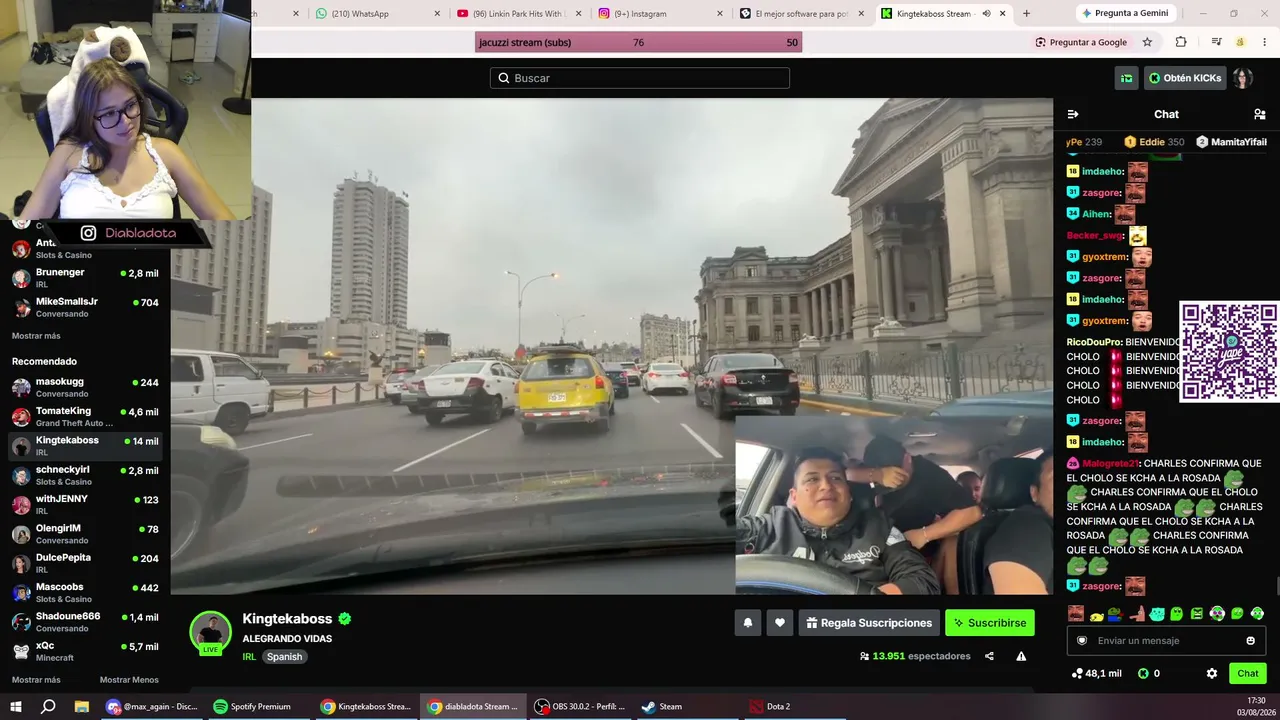Screen dimensions: 1280x720
Task: Click the notification bell for Kingtekaboss
Action: pyautogui.click(x=747, y=623)
